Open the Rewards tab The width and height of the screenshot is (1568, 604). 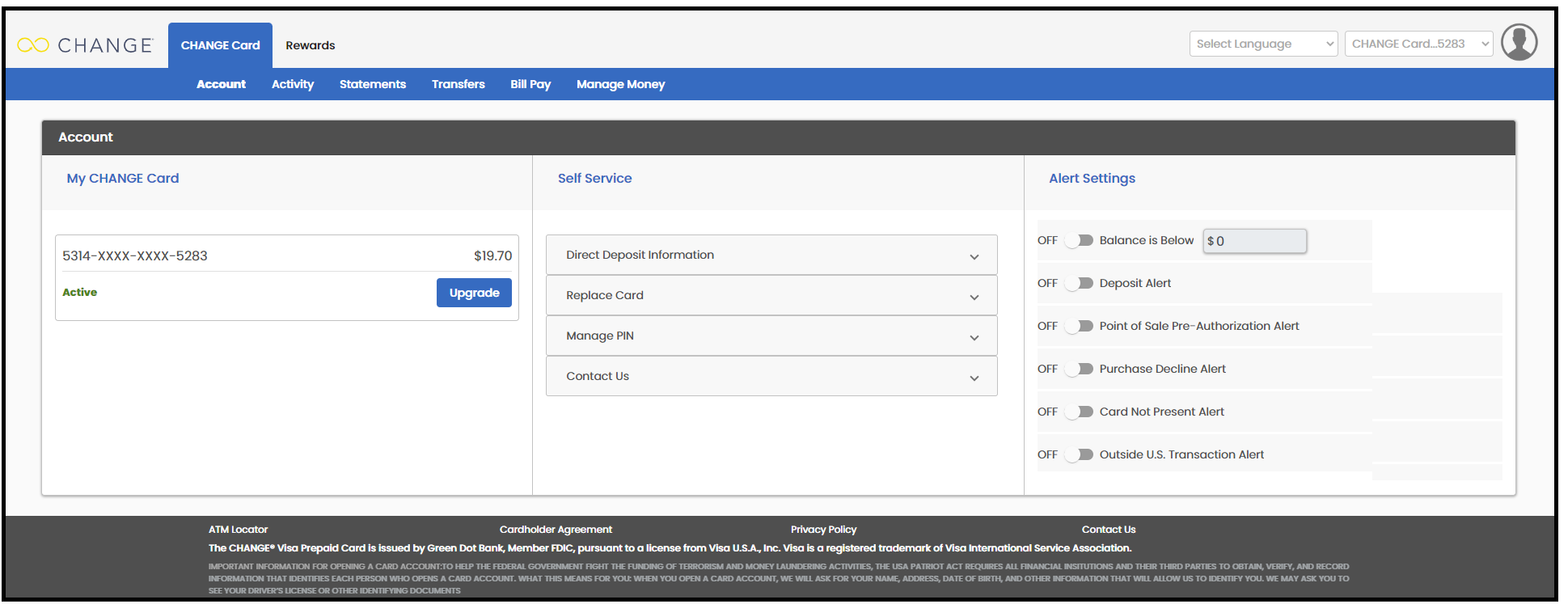pos(310,45)
